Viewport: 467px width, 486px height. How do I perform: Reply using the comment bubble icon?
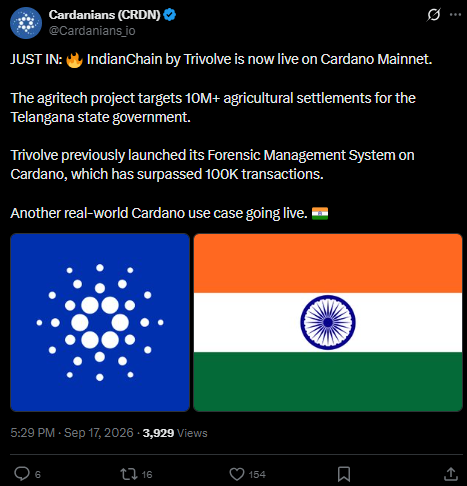click(22, 474)
